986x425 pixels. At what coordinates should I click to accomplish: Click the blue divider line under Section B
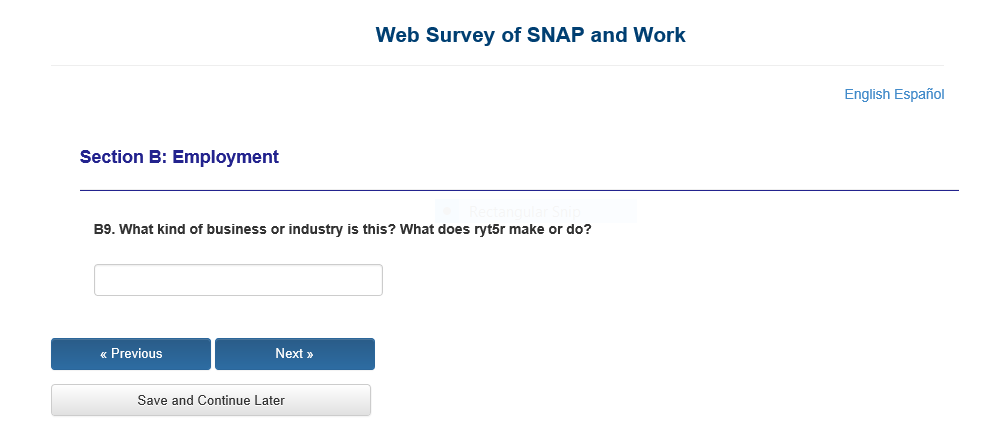(519, 190)
